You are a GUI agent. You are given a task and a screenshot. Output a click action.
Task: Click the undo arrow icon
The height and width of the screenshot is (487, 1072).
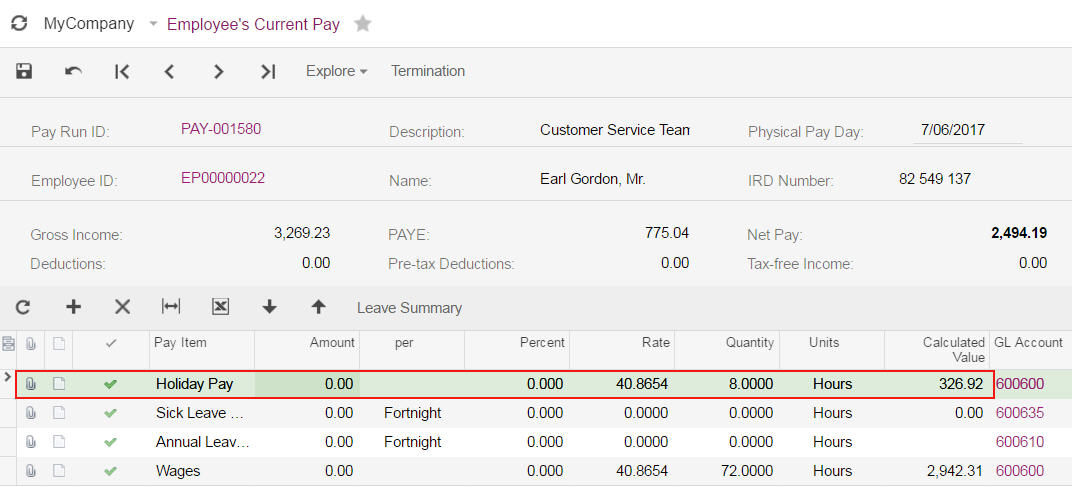73,71
